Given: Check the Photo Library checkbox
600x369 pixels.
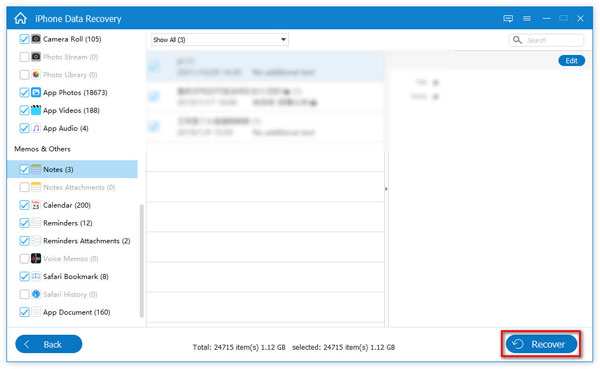Looking at the screenshot, I should coord(24,75).
